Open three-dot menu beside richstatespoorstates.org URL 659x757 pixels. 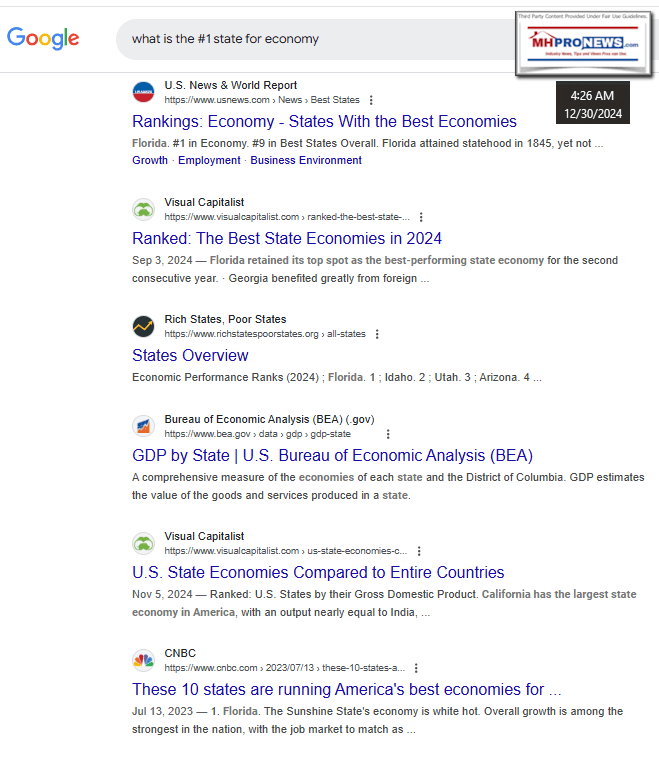point(376,335)
